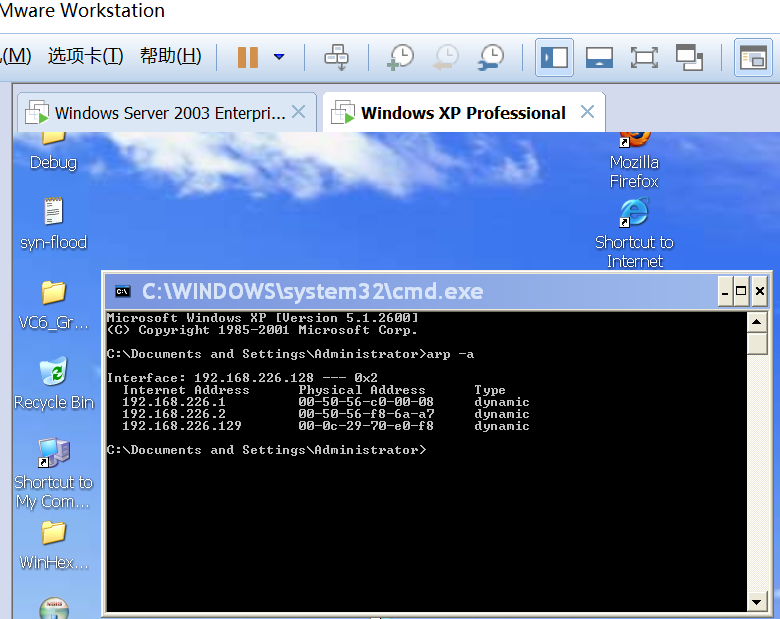The width and height of the screenshot is (780, 619).
Task: Click MAC address 00-50-56-c0-00-08
Action: (366, 402)
